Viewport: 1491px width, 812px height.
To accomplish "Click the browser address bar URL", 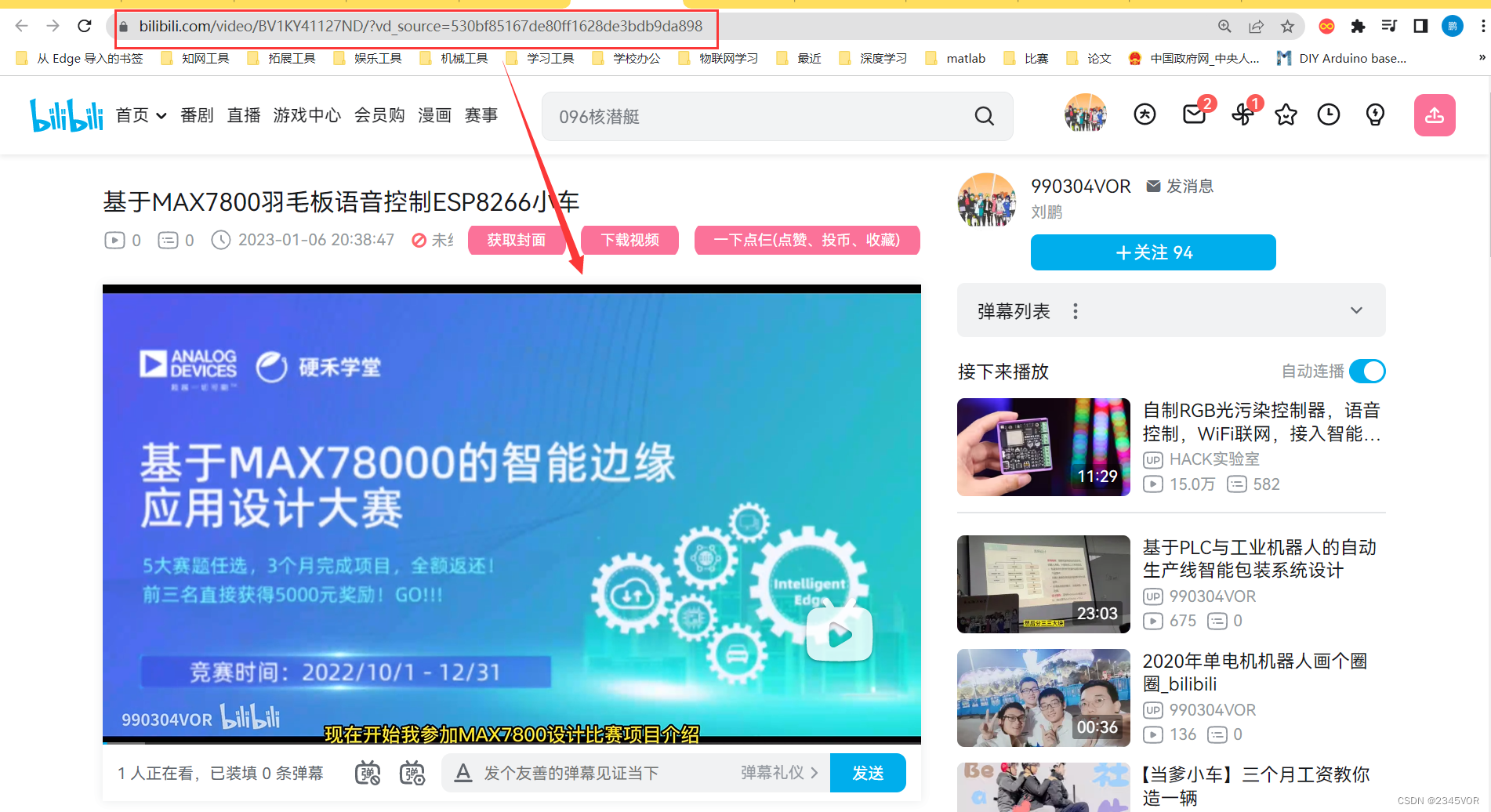I will click(x=421, y=27).
